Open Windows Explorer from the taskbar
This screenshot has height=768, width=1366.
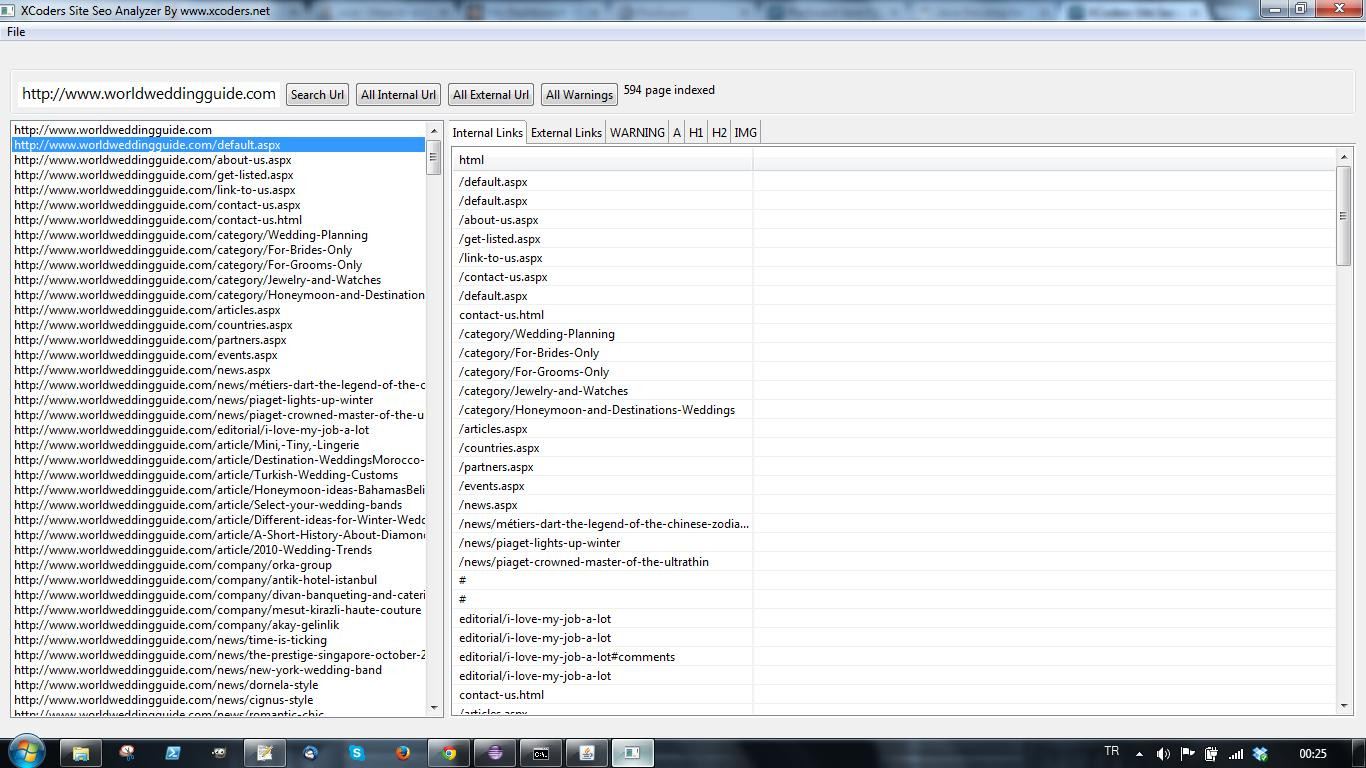(x=81, y=753)
